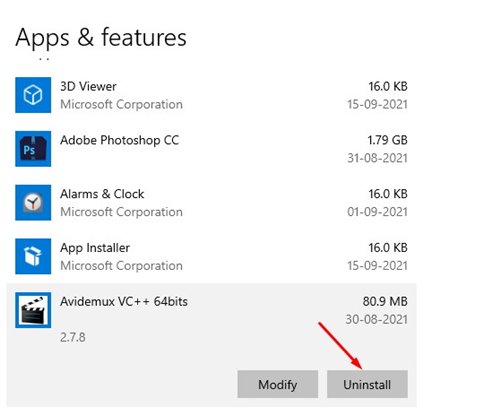Click the 30-08-2021 install date
This screenshot has height=415, width=500.
coord(377,319)
